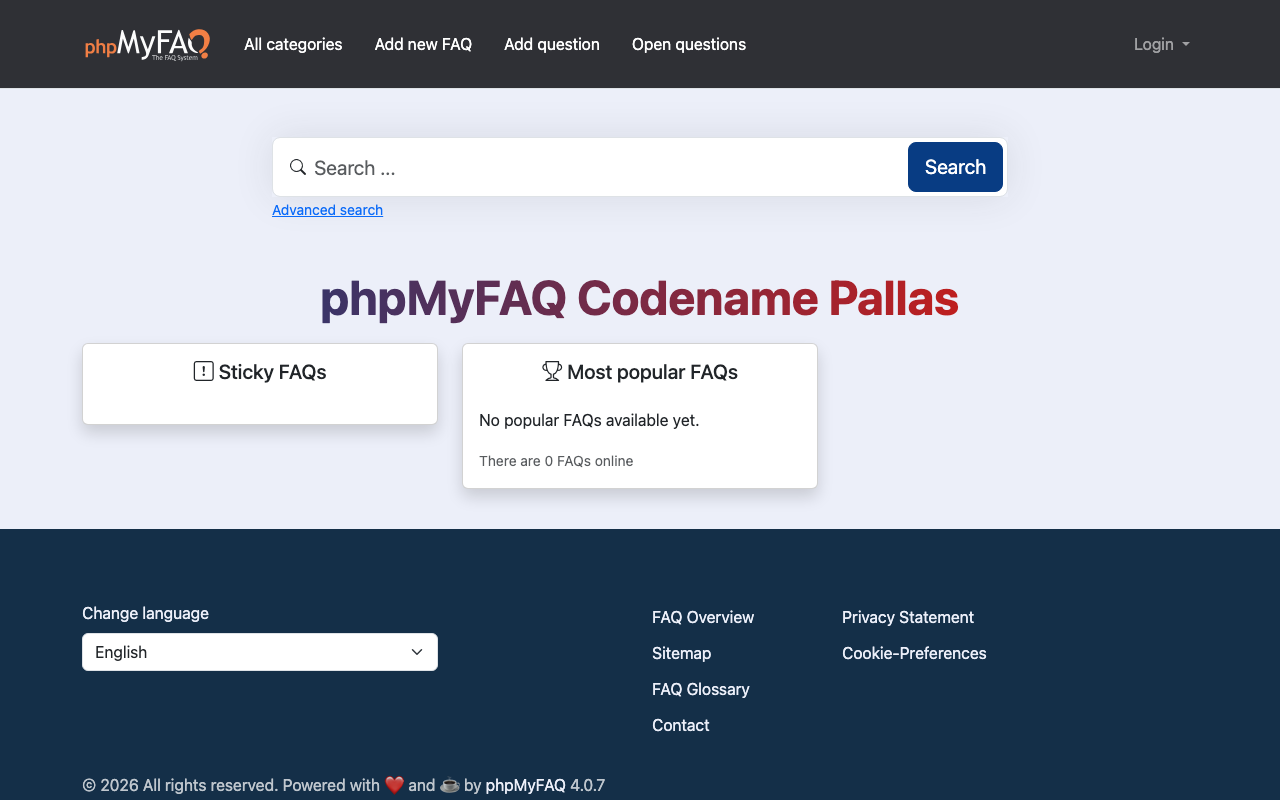
Task: Open the FAQ Glossary link
Action: (x=701, y=689)
